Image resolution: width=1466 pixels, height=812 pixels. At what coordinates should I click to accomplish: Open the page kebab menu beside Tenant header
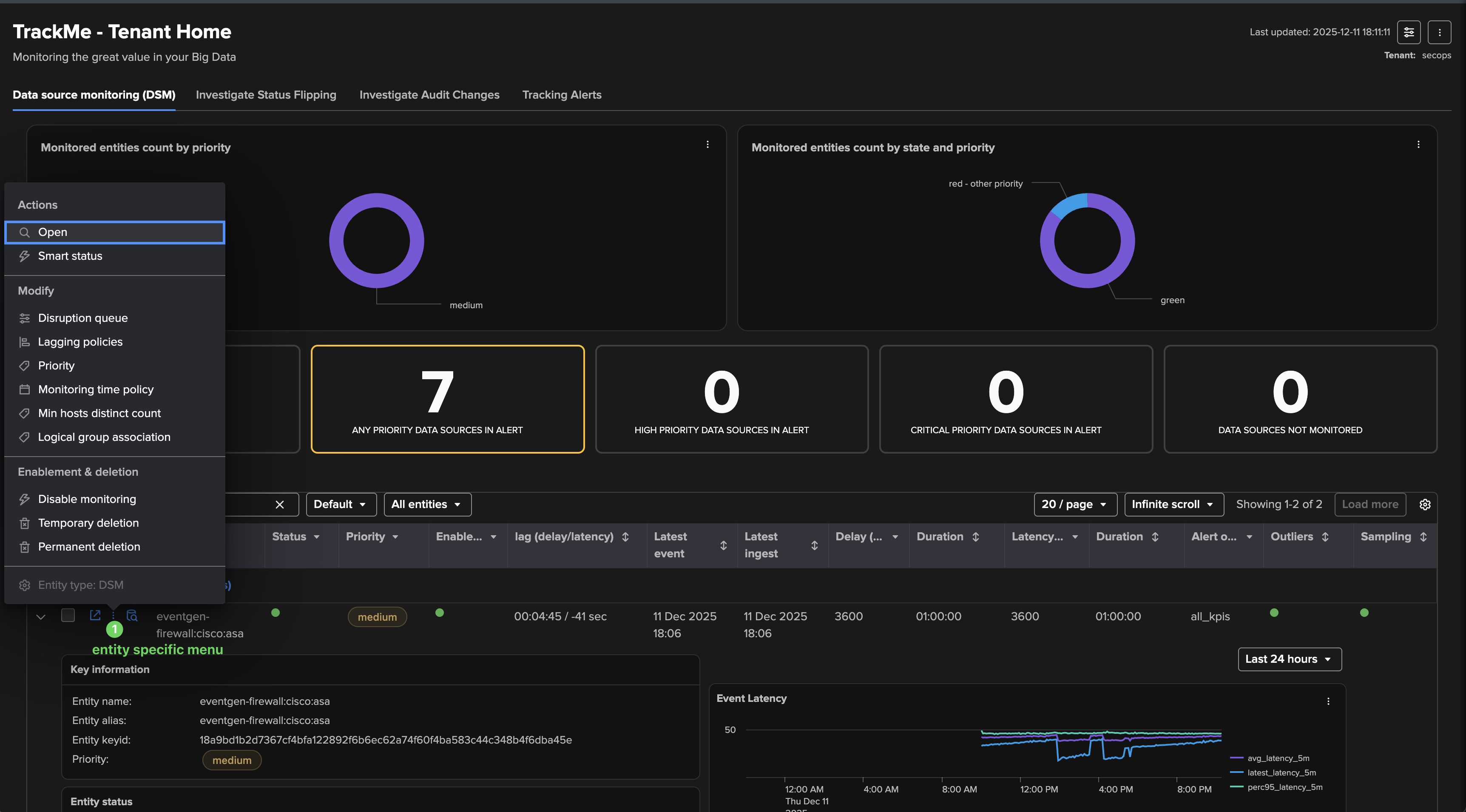1439,32
